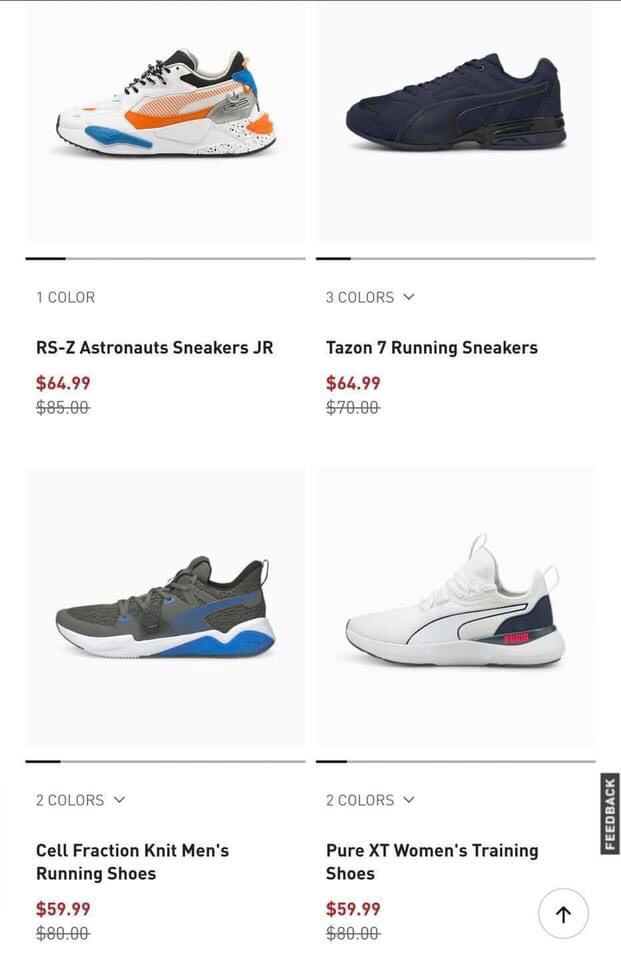Open RS-Z Astronauts Sneakers JR title link
Image resolution: width=621 pixels, height=960 pixels.
coord(154,348)
